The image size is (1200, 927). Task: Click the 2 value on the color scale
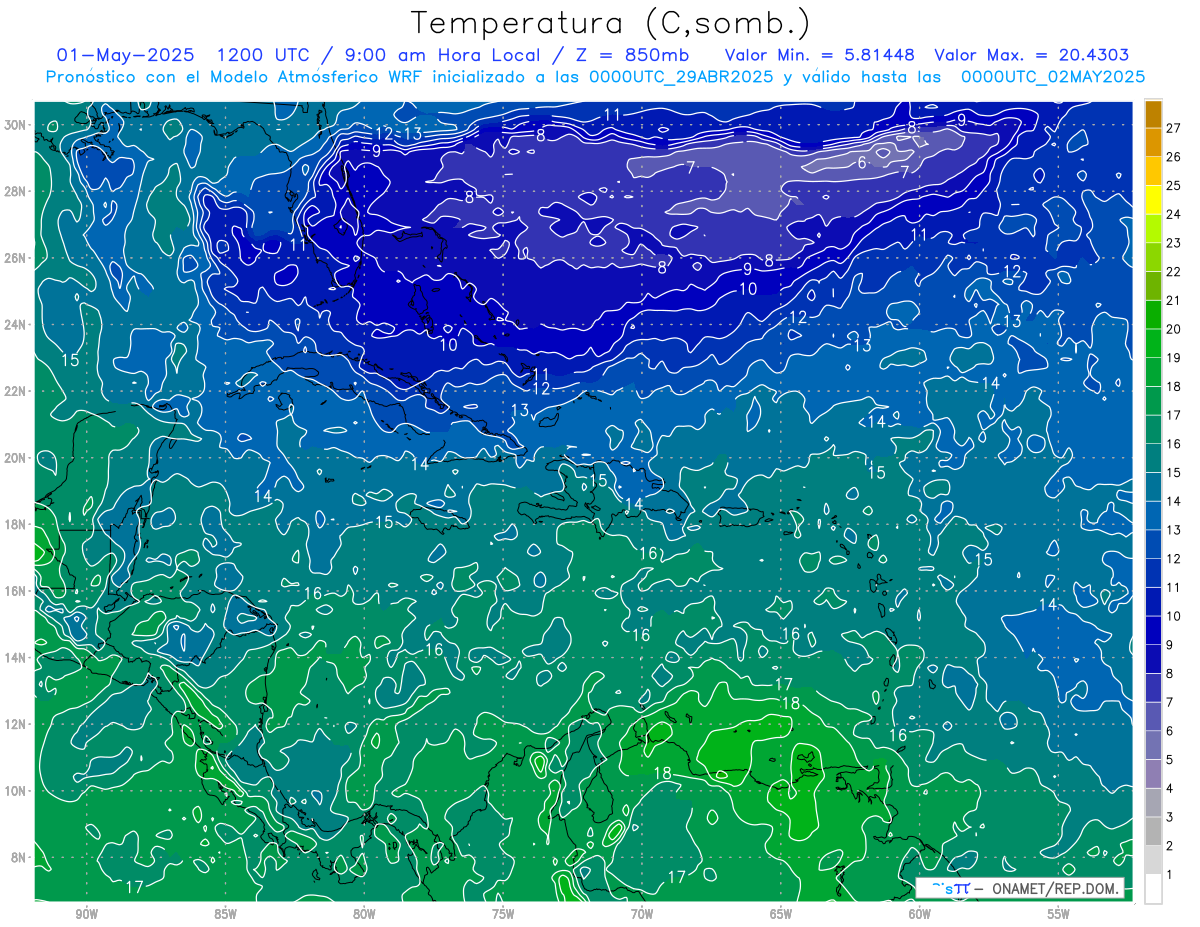(1170, 846)
